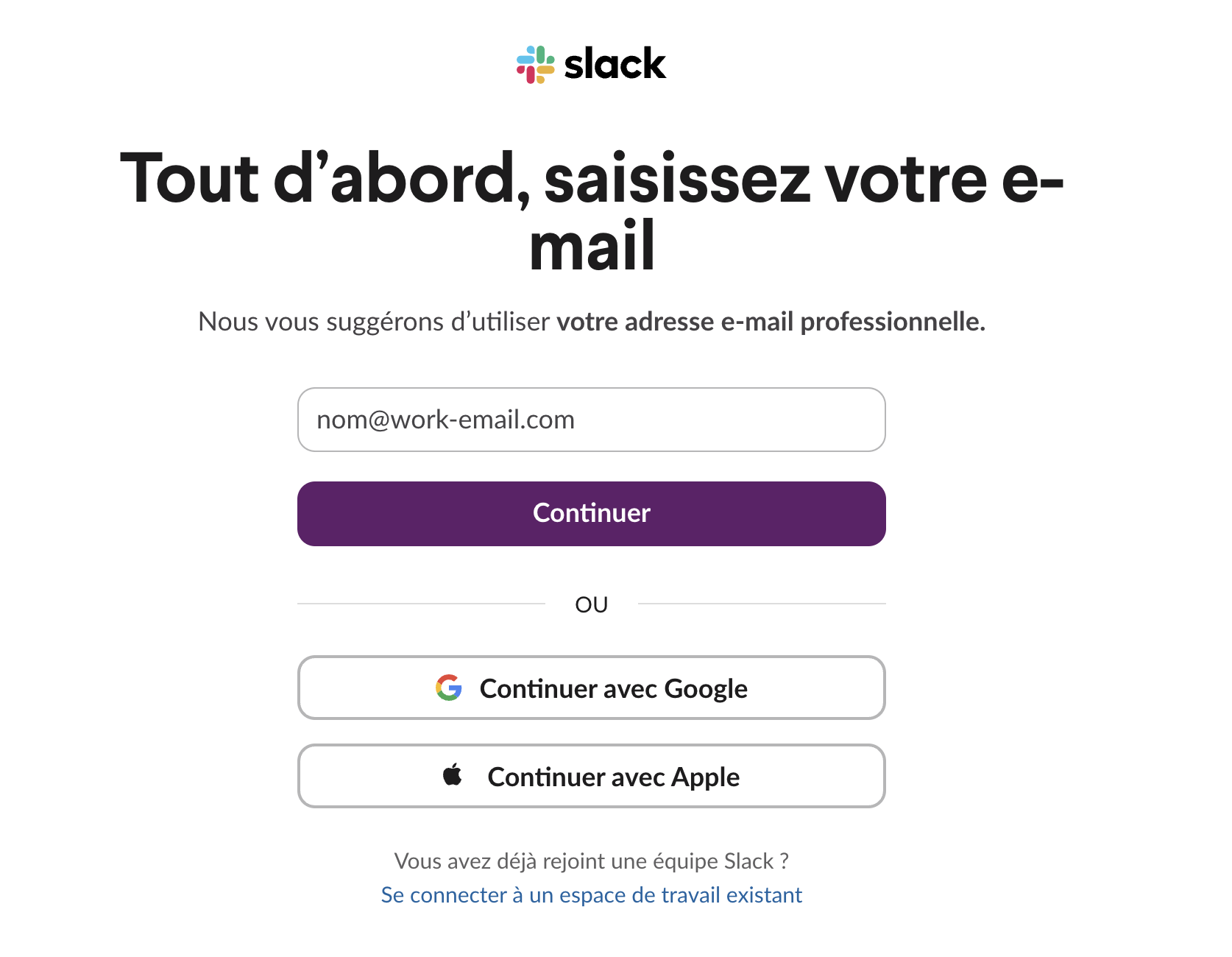The width and height of the screenshot is (1232, 957).
Task: Open "Se connecter à un espace de travail existant"
Action: pos(591,895)
